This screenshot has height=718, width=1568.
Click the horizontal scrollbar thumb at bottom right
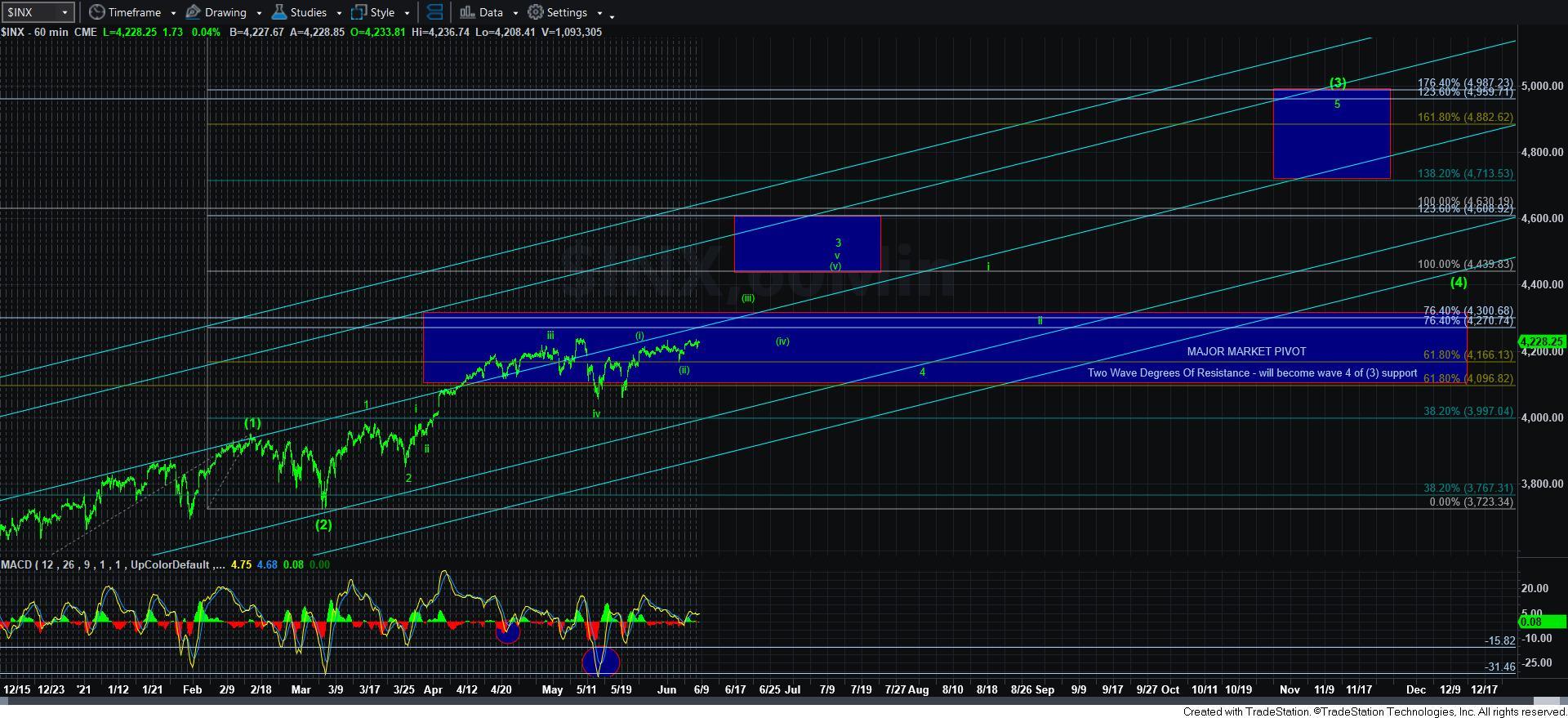1546,701
